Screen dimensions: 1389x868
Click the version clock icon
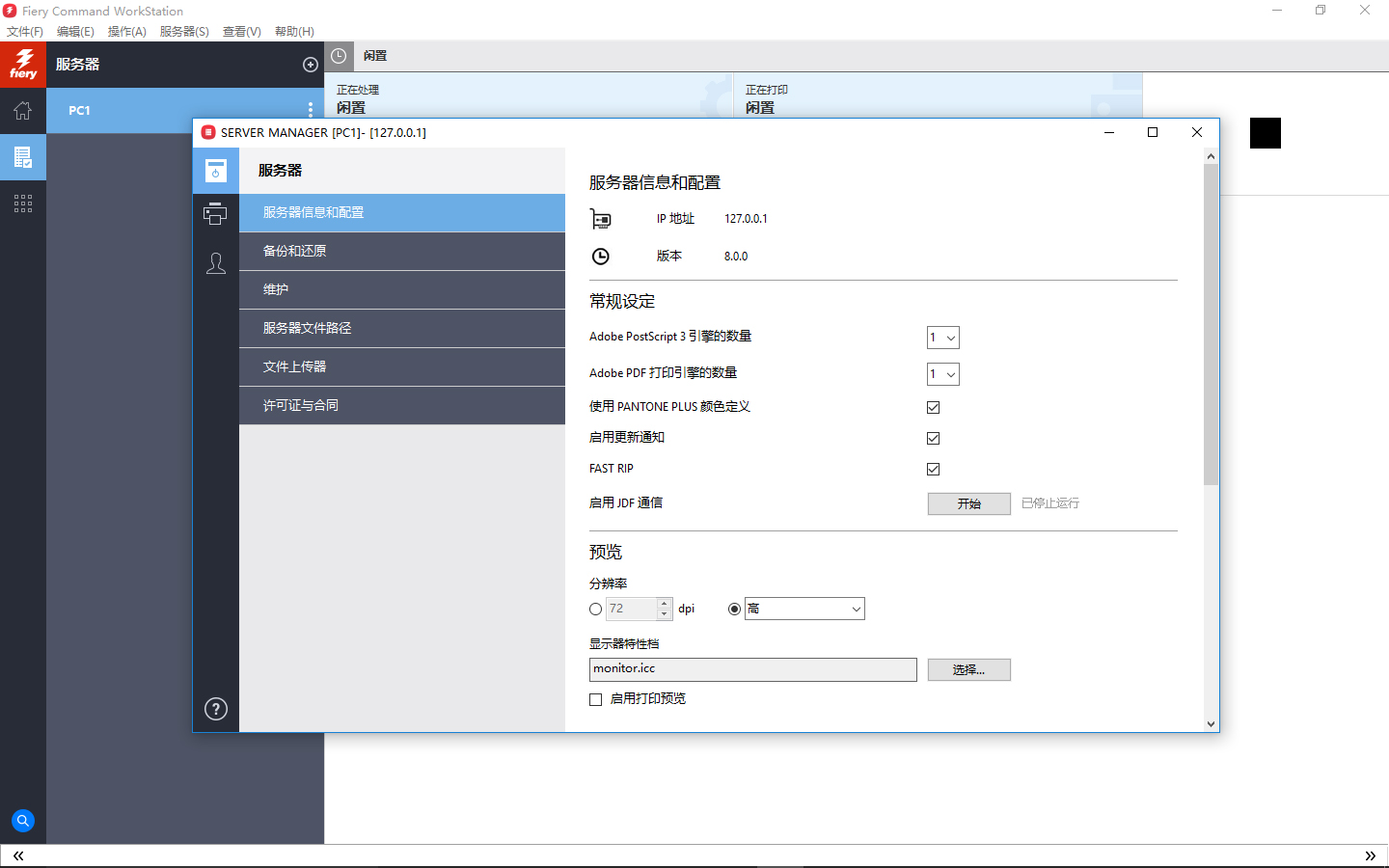[x=601, y=257]
